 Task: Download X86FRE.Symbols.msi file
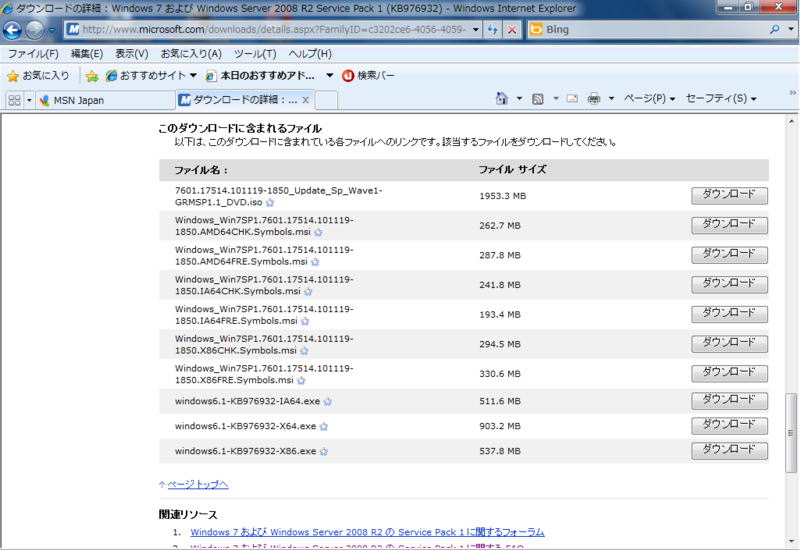point(729,372)
